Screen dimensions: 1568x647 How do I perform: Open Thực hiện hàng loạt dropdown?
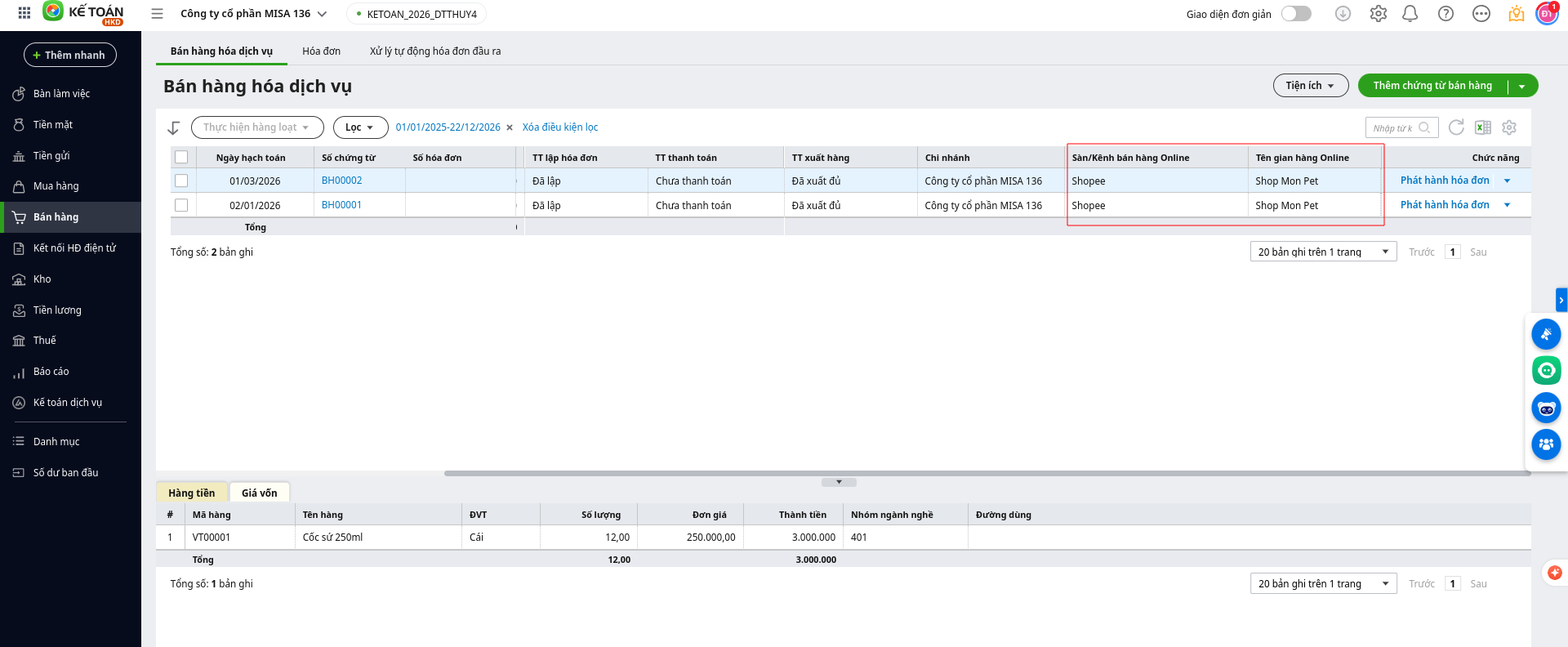[x=256, y=127]
